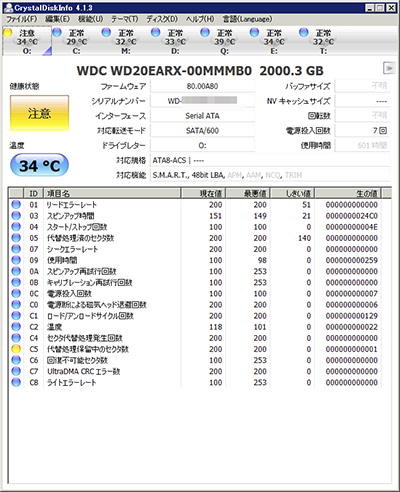This screenshot has height=492, width=400.
Task: Click the yellow warning icon of row C5
Action: pyautogui.click(x=16, y=349)
